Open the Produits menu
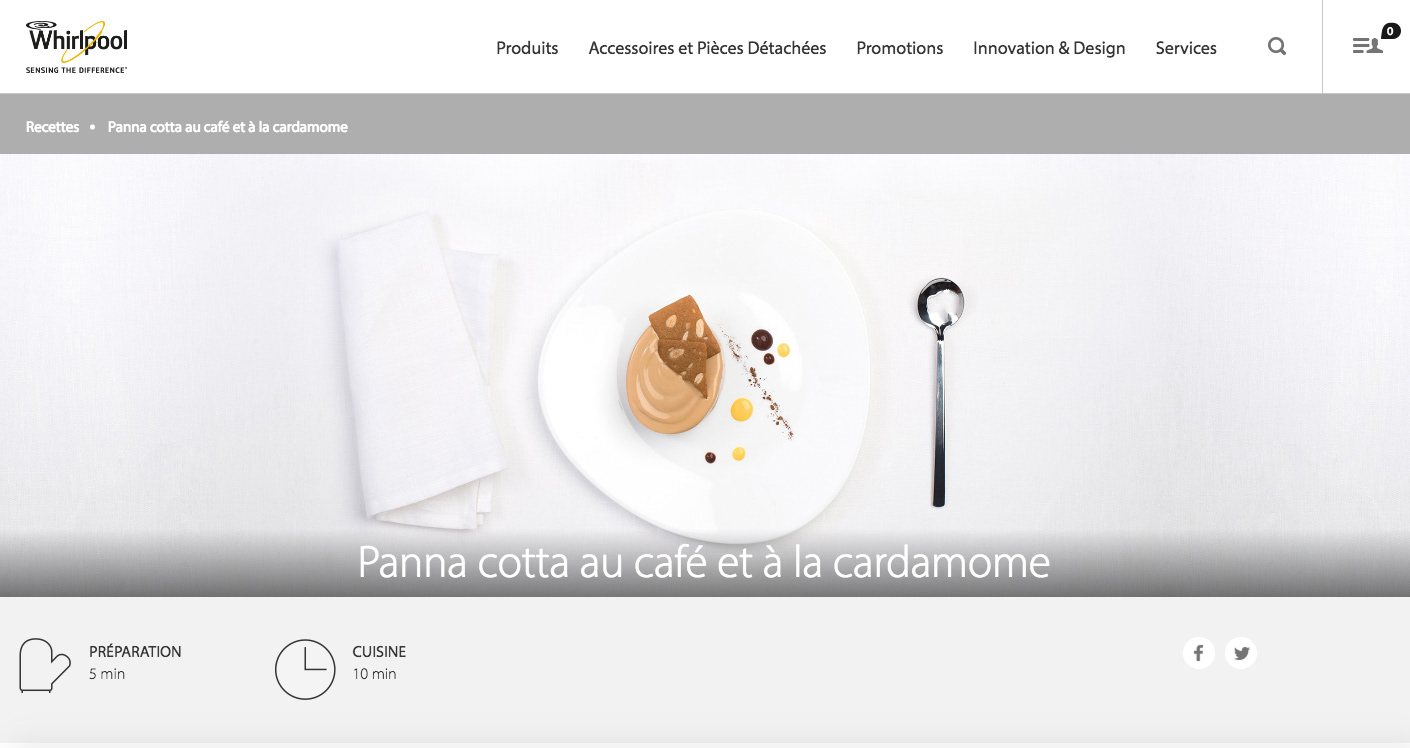Viewport: 1410px width, 748px height. 527,48
